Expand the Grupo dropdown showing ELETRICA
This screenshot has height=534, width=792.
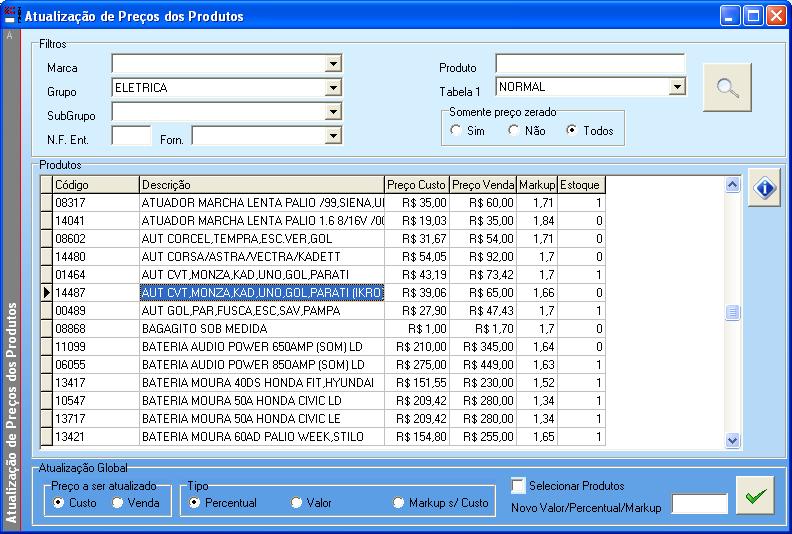coord(333,88)
